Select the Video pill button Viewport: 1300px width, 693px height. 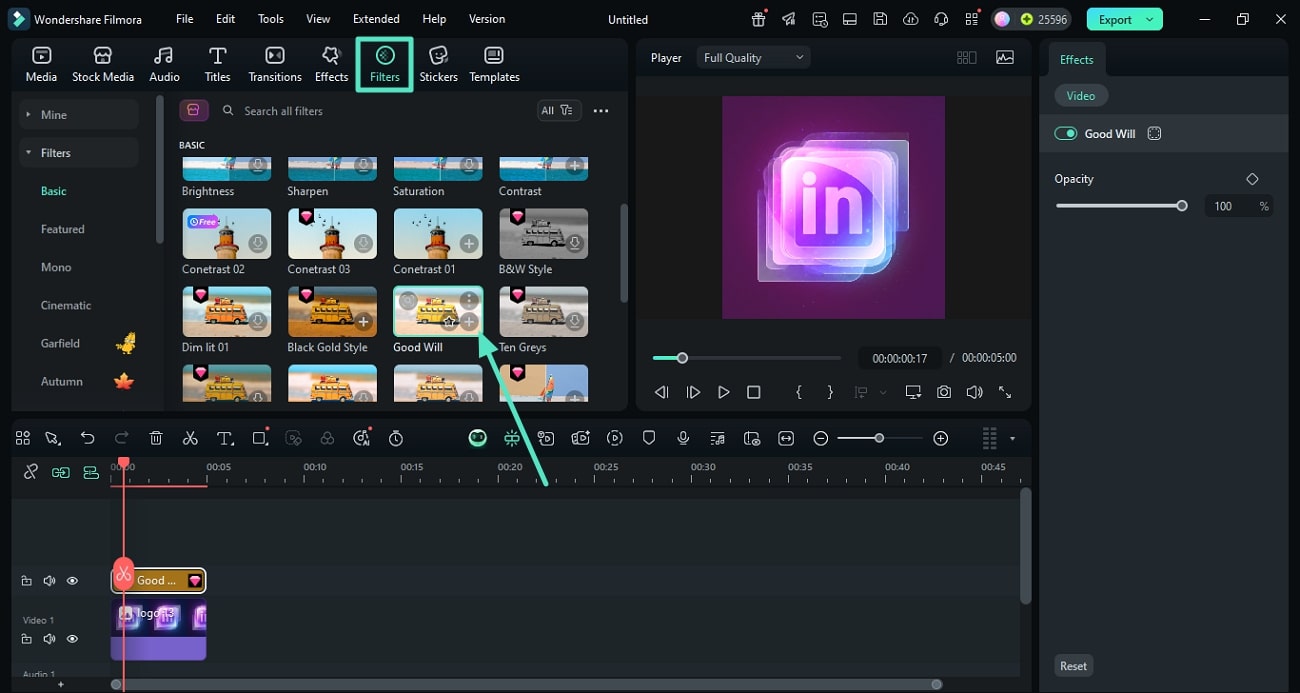(1081, 96)
